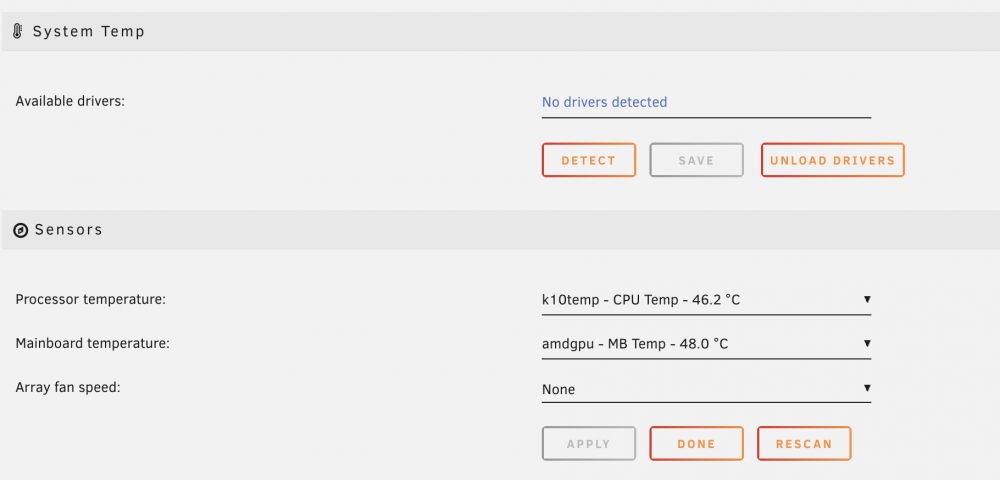Unload drivers using UNLOAD DRIVERS button
1000x480 pixels.
point(832,160)
